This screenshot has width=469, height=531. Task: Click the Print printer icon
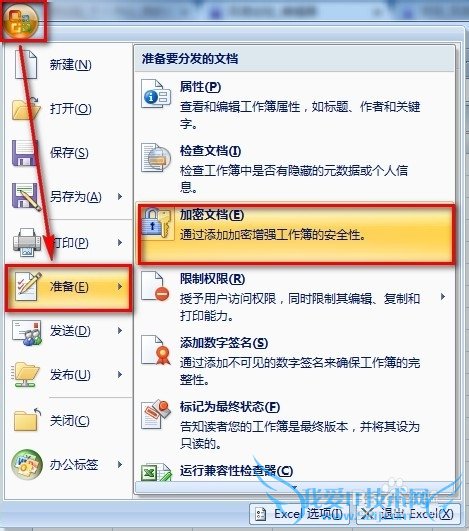pyautogui.click(x=27, y=242)
